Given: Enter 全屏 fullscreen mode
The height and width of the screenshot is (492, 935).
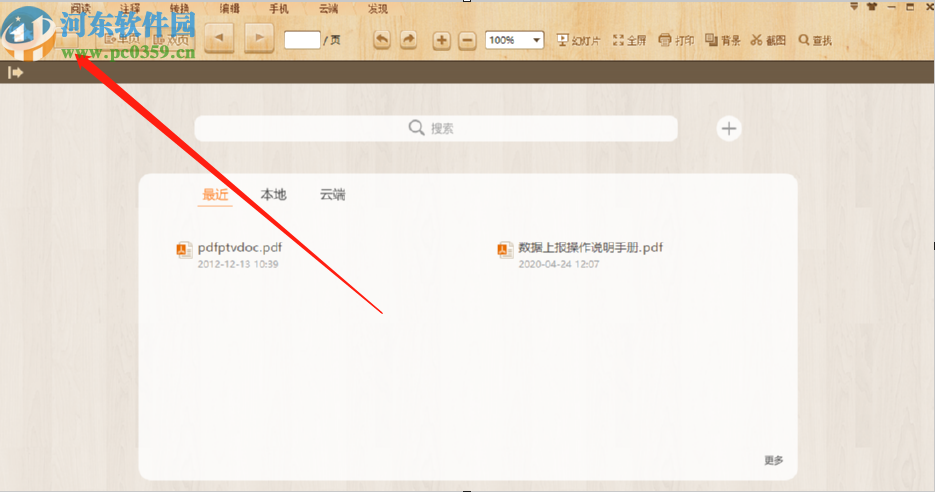Looking at the screenshot, I should tap(630, 40).
